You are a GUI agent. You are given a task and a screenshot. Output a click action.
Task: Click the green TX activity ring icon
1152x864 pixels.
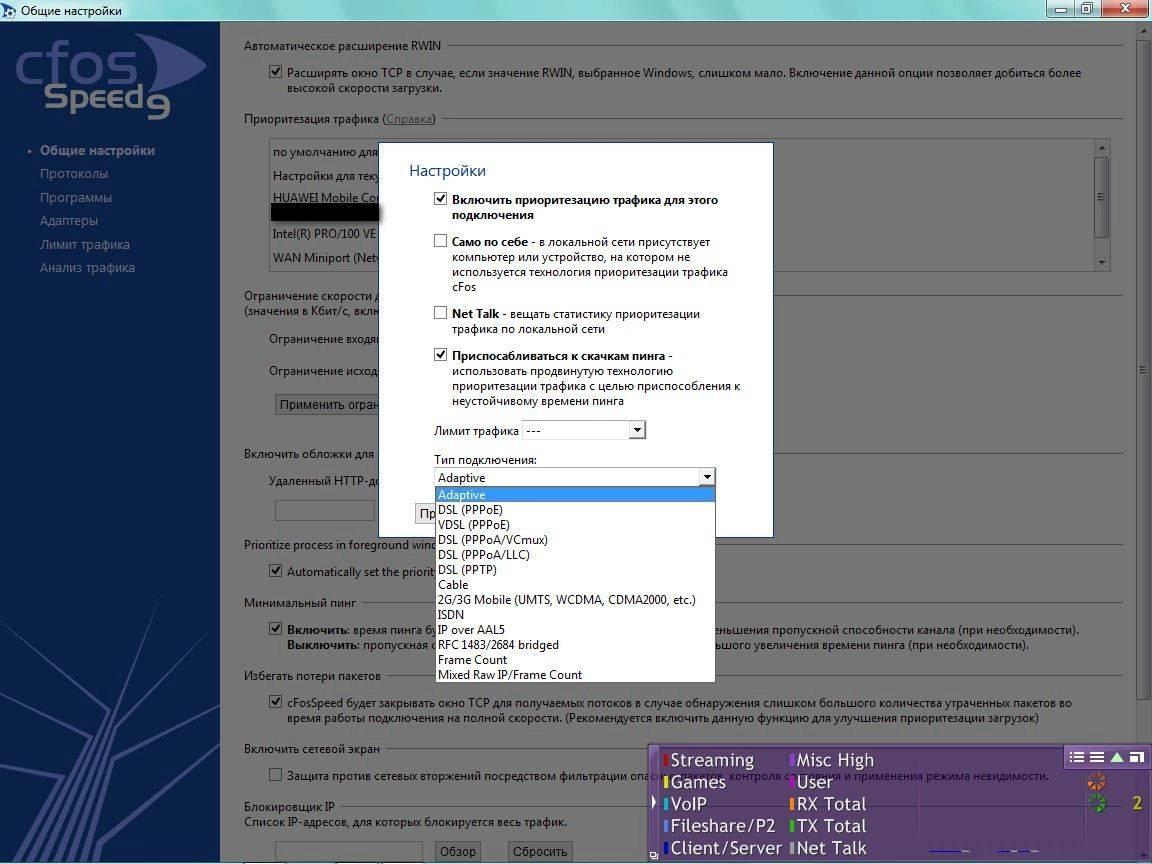[1097, 803]
